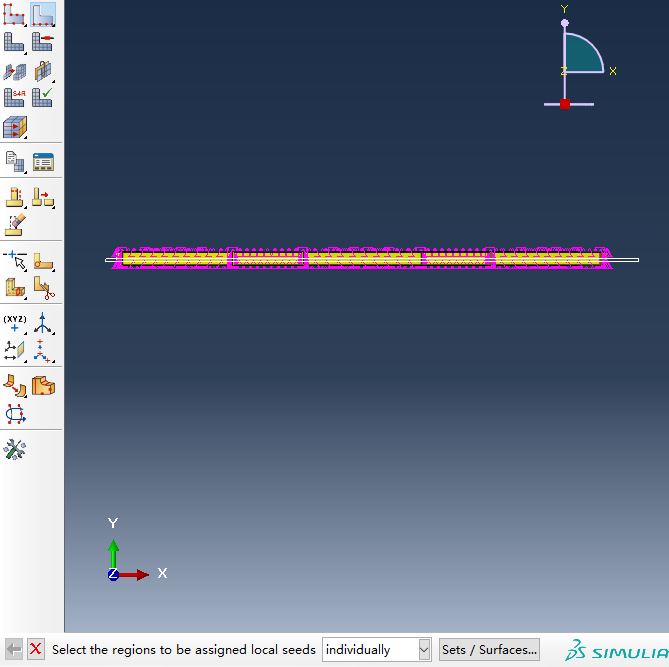Click the Create Mesh Part document icon
Viewport: 669px width, 667px height.
click(x=15, y=162)
